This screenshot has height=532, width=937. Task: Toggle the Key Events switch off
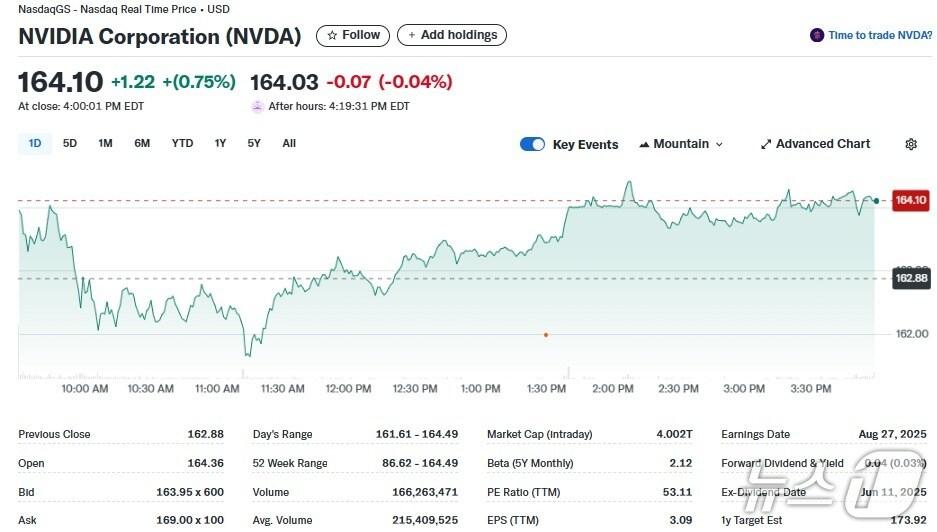(x=532, y=144)
